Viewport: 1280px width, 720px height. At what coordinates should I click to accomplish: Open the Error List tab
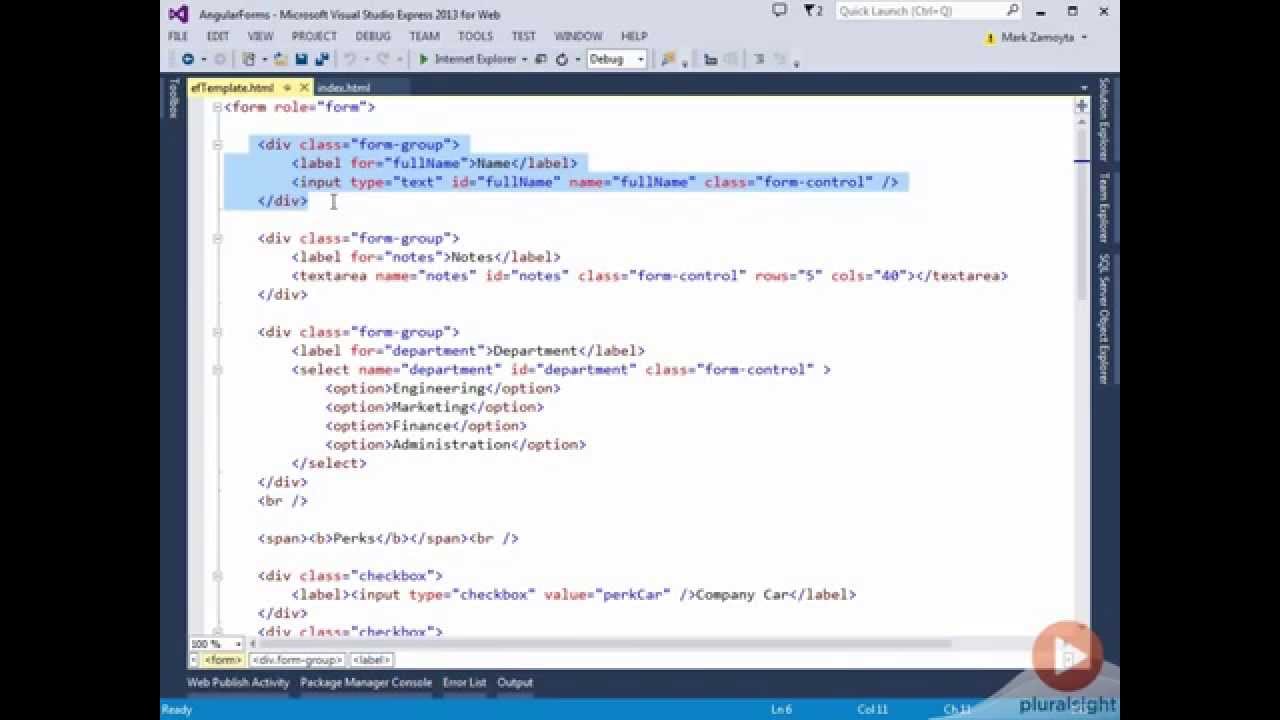coord(464,682)
